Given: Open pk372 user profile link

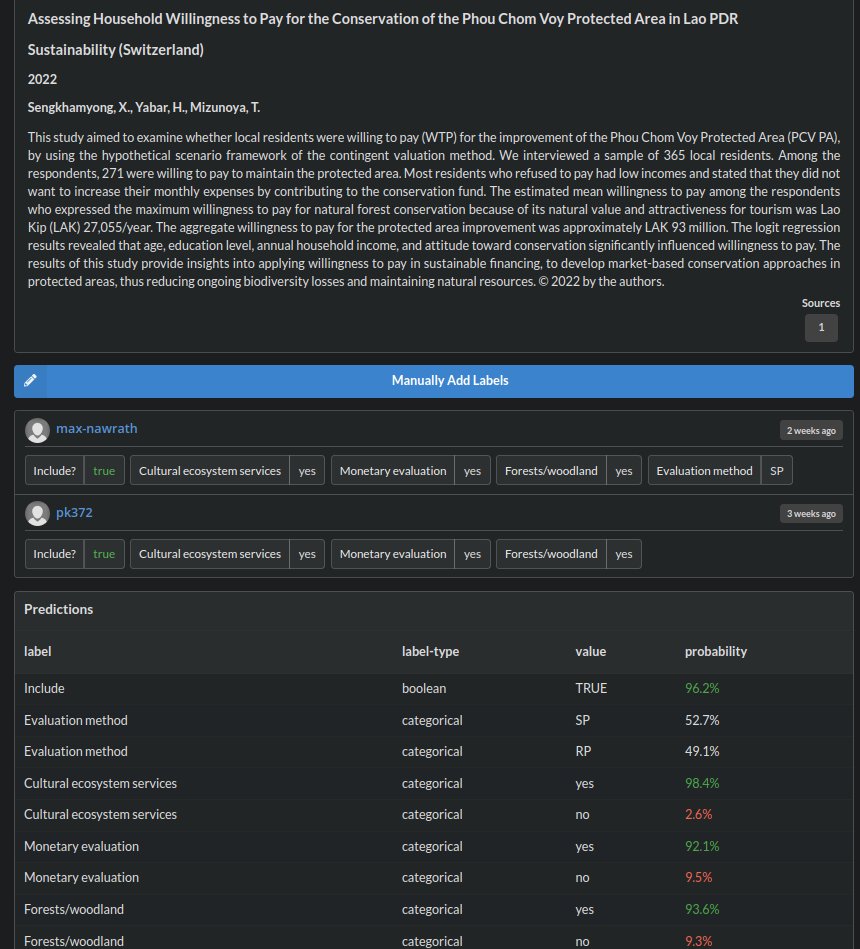Looking at the screenshot, I should click(74, 513).
